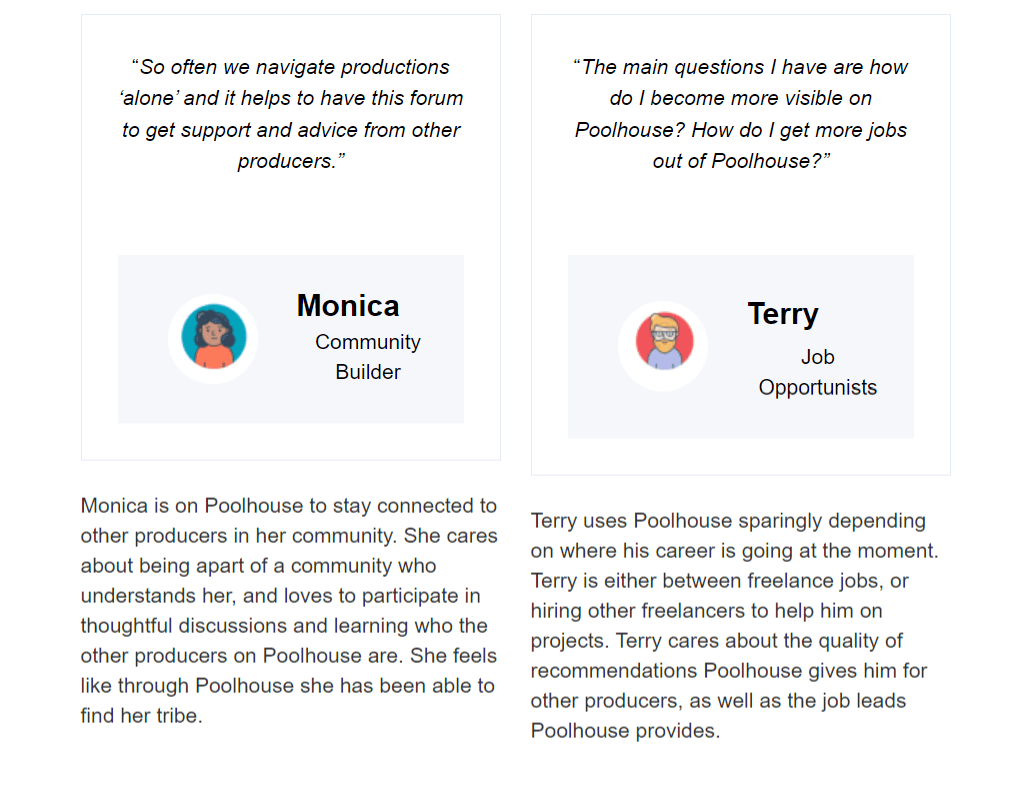Click the red circle behind Terry's avatar
The height and width of the screenshot is (786, 1017).
[664, 340]
